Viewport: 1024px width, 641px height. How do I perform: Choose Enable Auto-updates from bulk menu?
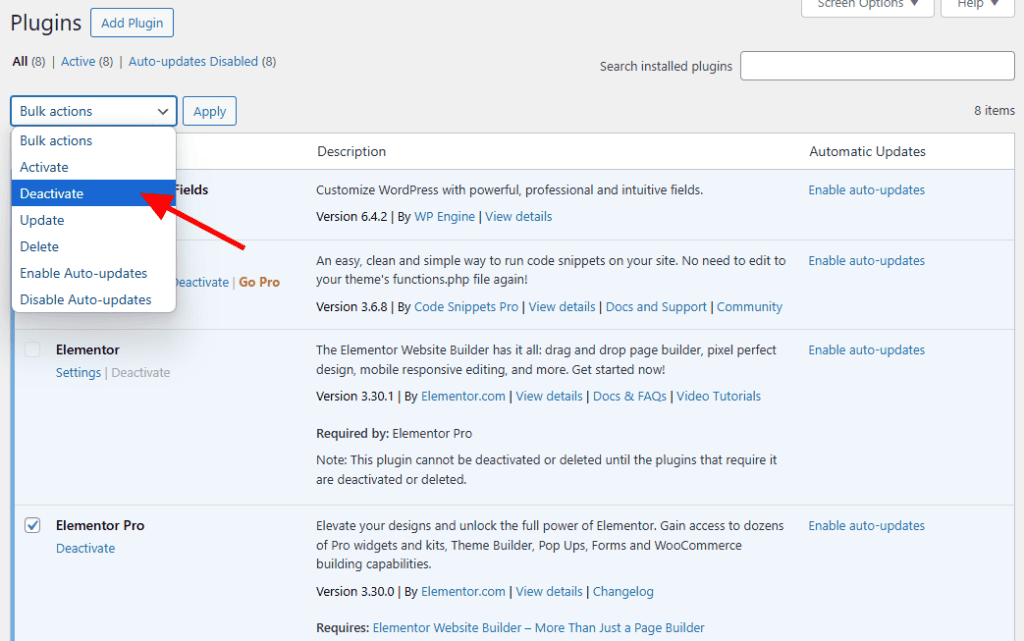coord(93,273)
